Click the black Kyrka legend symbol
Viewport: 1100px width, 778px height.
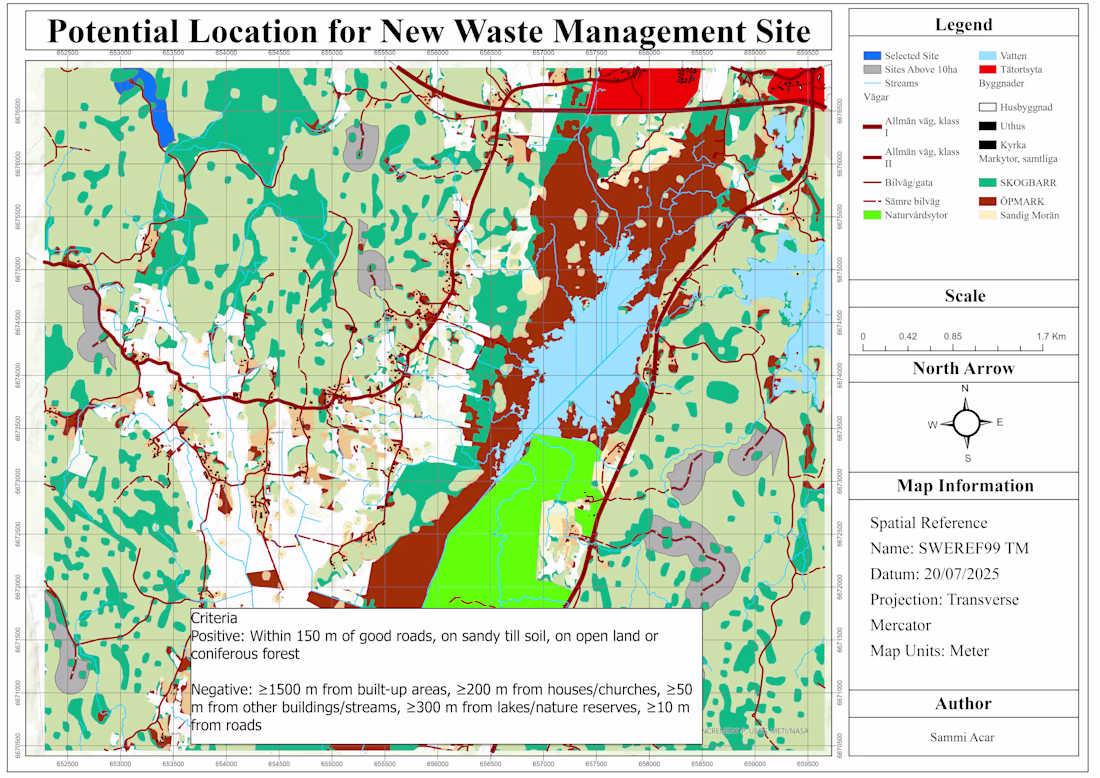pos(987,145)
